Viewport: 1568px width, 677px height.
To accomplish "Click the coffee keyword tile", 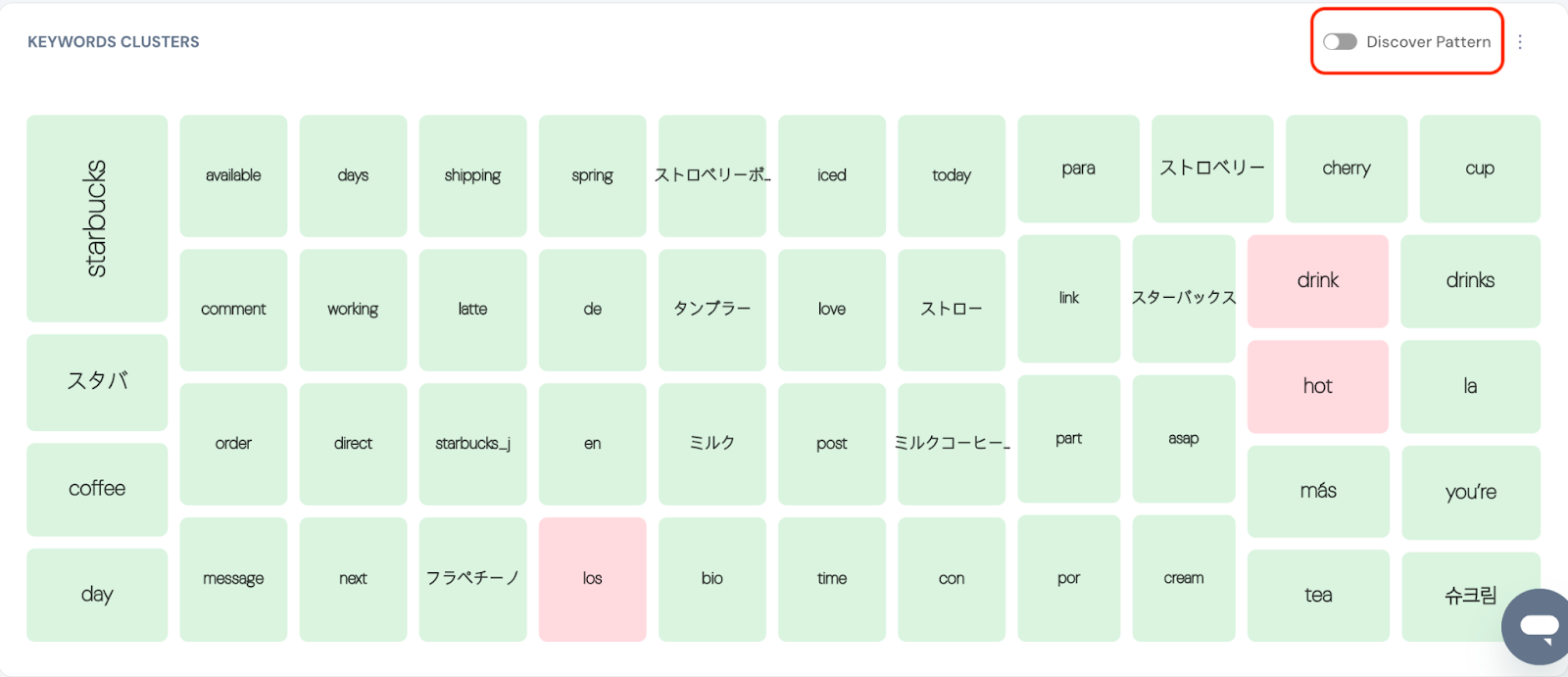I will click(x=97, y=489).
